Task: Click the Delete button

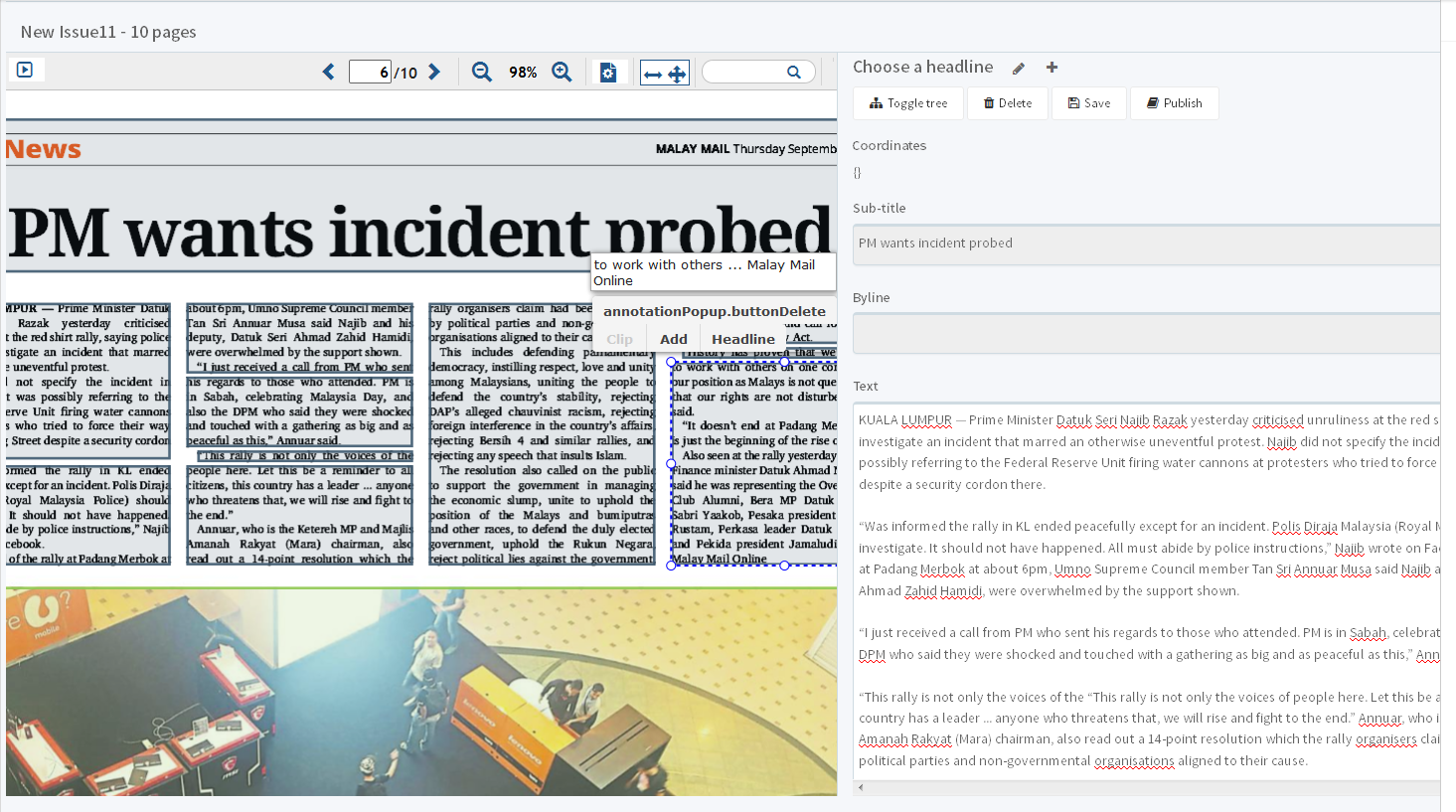Action: (x=1008, y=103)
